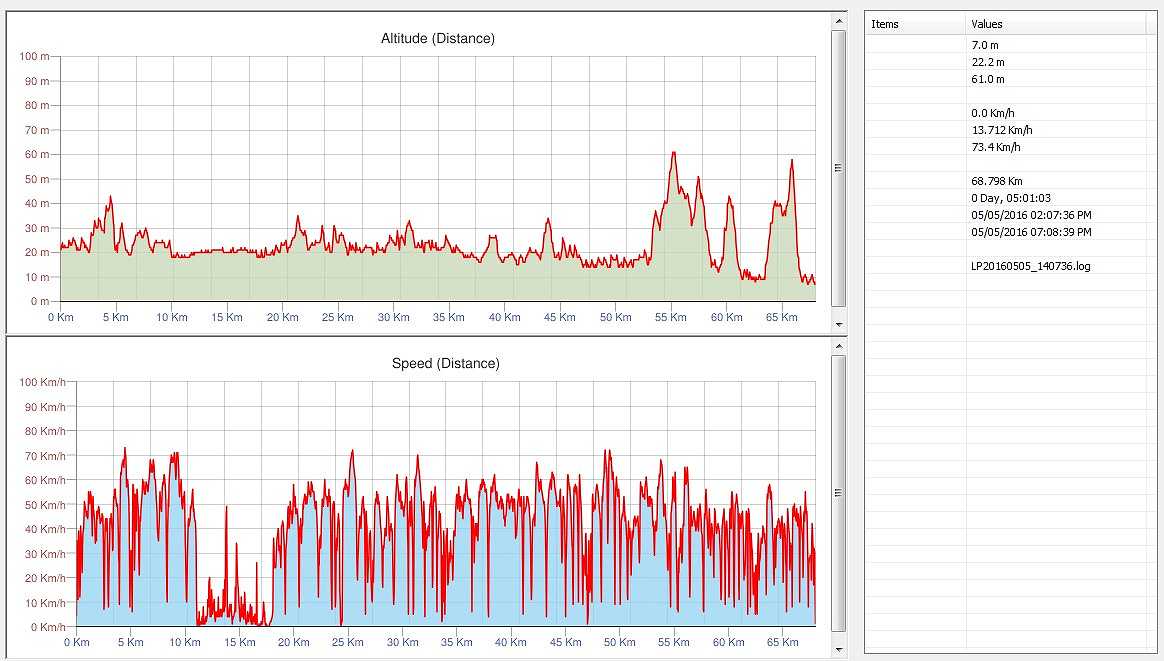Click the Speed chart vertical scrollbar thumb
Image resolution: width=1164 pixels, height=661 pixels.
coord(839,492)
